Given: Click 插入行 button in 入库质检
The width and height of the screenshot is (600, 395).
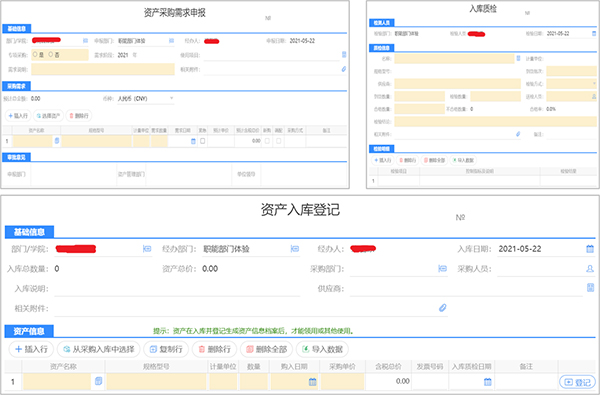Looking at the screenshot, I should click(x=382, y=160).
